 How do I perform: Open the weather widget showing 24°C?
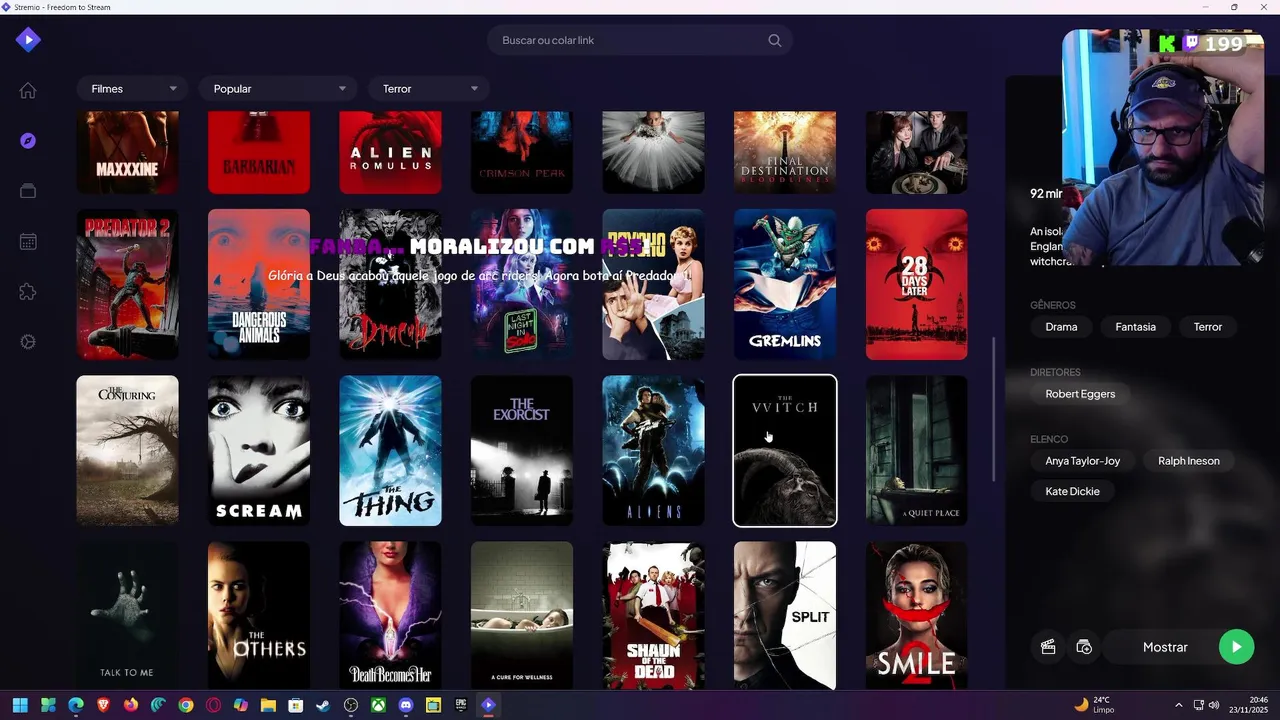(1095, 705)
